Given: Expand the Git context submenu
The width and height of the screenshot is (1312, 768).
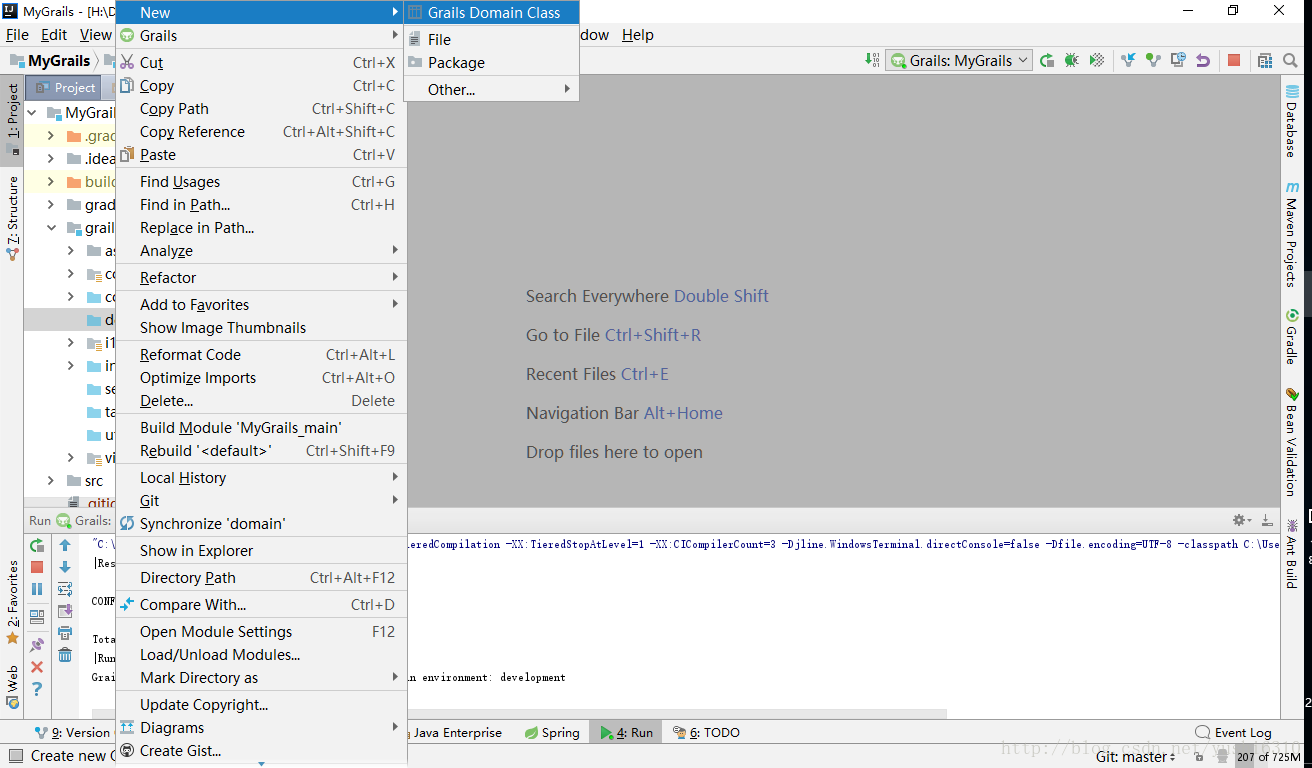Looking at the screenshot, I should [261, 500].
